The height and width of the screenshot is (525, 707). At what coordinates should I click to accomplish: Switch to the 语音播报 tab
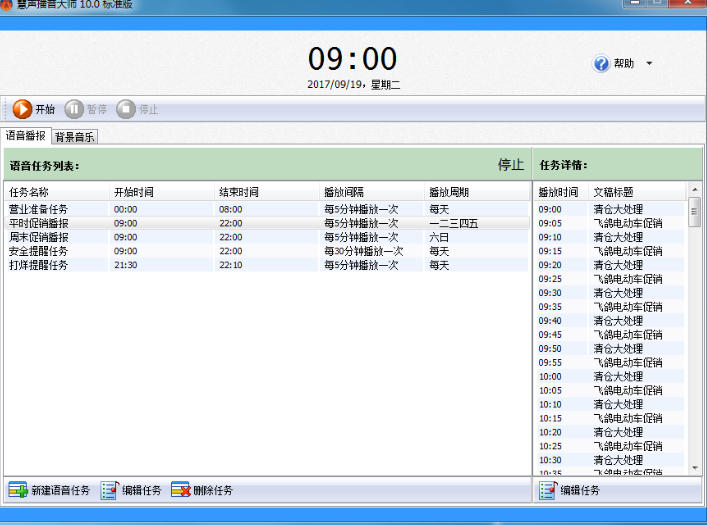coord(26,135)
